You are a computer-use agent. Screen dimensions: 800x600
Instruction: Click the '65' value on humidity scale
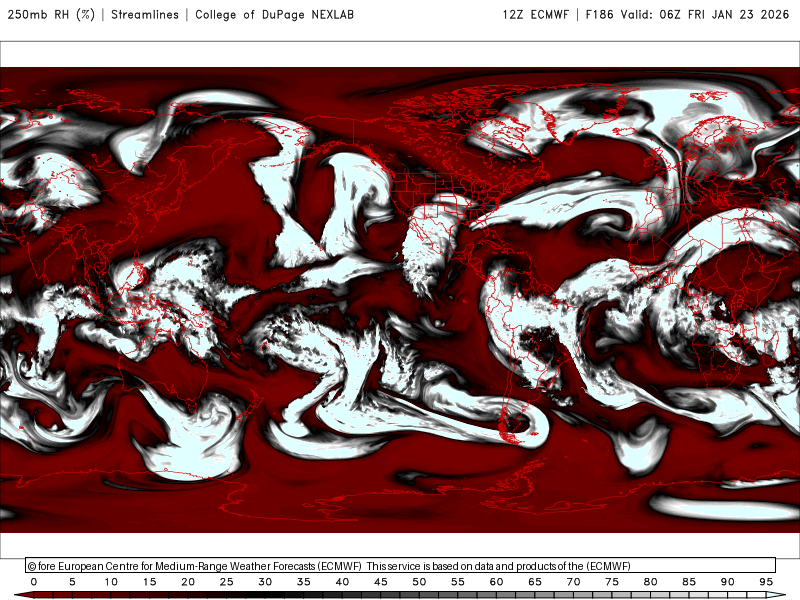535,582
